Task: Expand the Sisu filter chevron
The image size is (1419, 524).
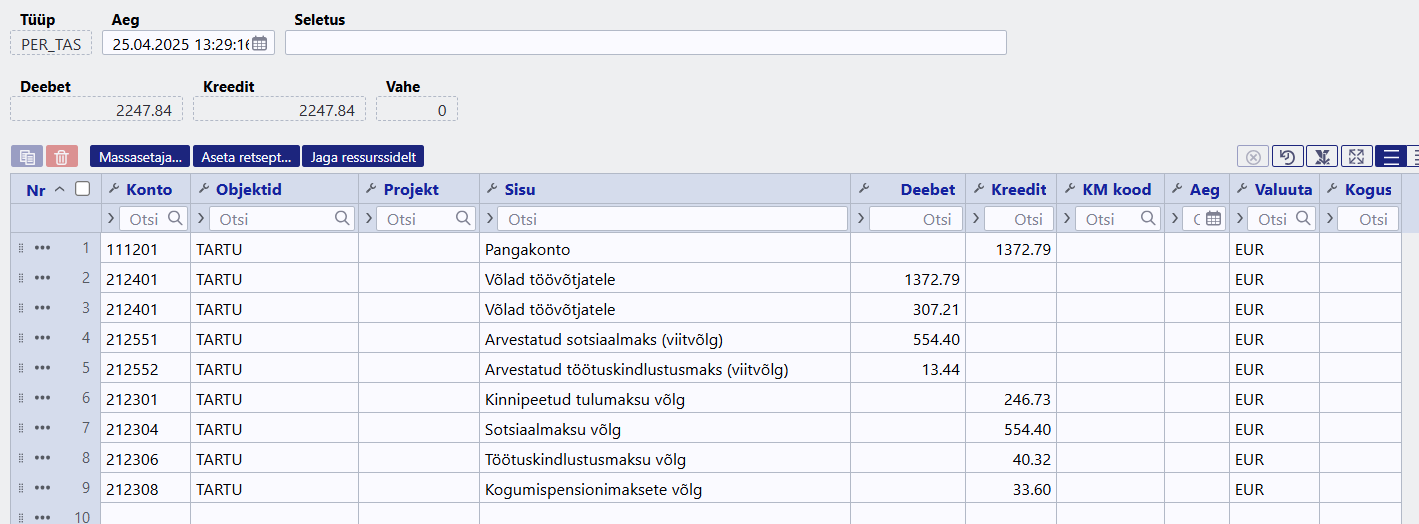Action: click(x=488, y=219)
